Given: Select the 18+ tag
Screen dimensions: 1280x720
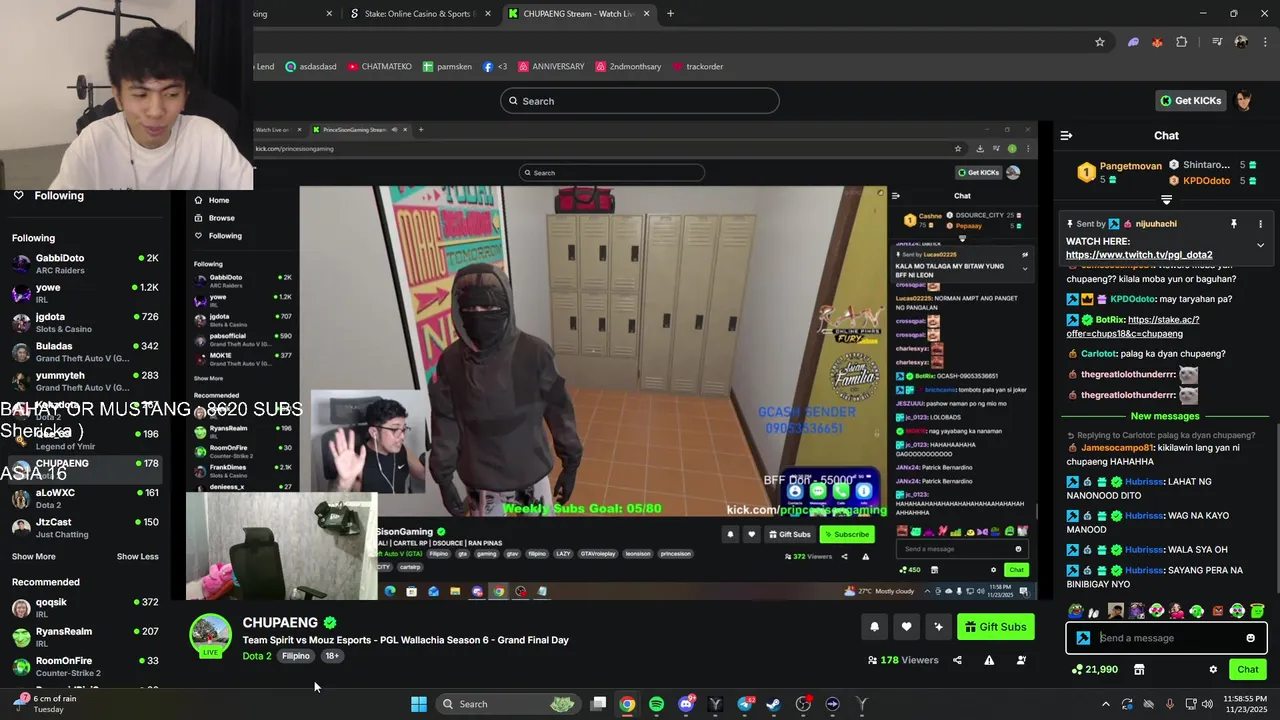Looking at the screenshot, I should pos(332,656).
